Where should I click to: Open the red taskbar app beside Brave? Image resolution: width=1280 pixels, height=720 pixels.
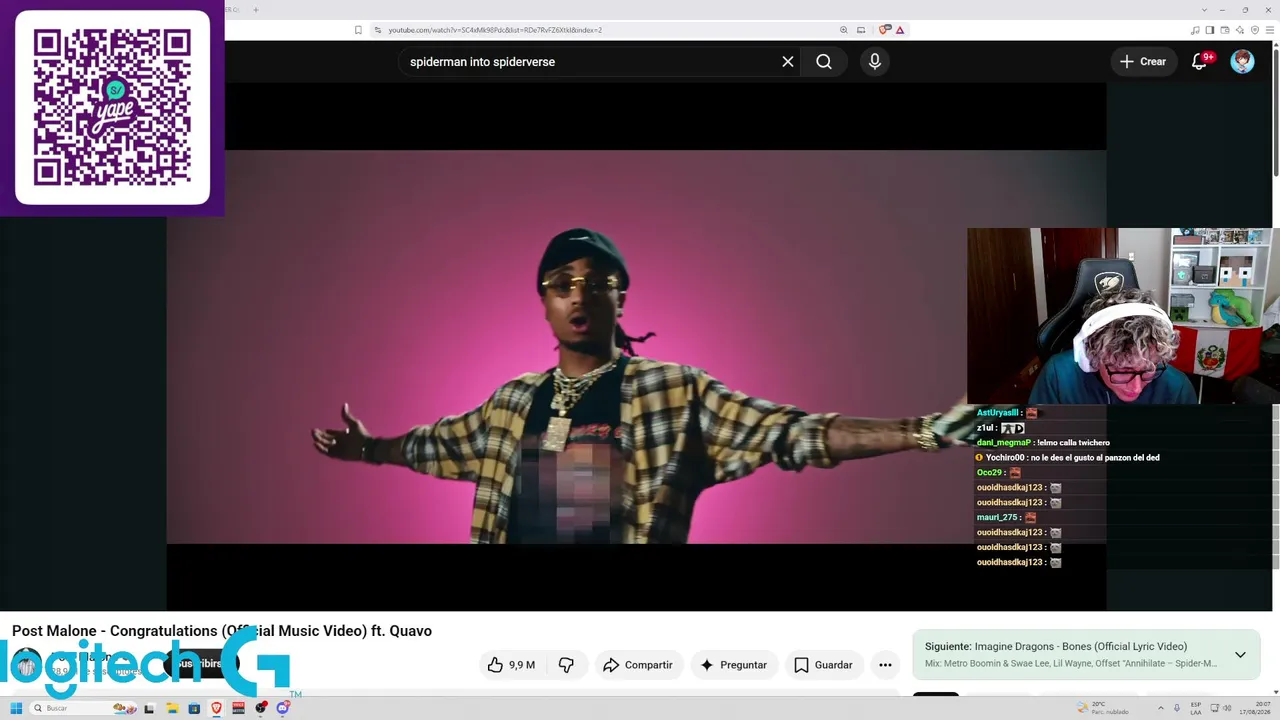pos(238,708)
